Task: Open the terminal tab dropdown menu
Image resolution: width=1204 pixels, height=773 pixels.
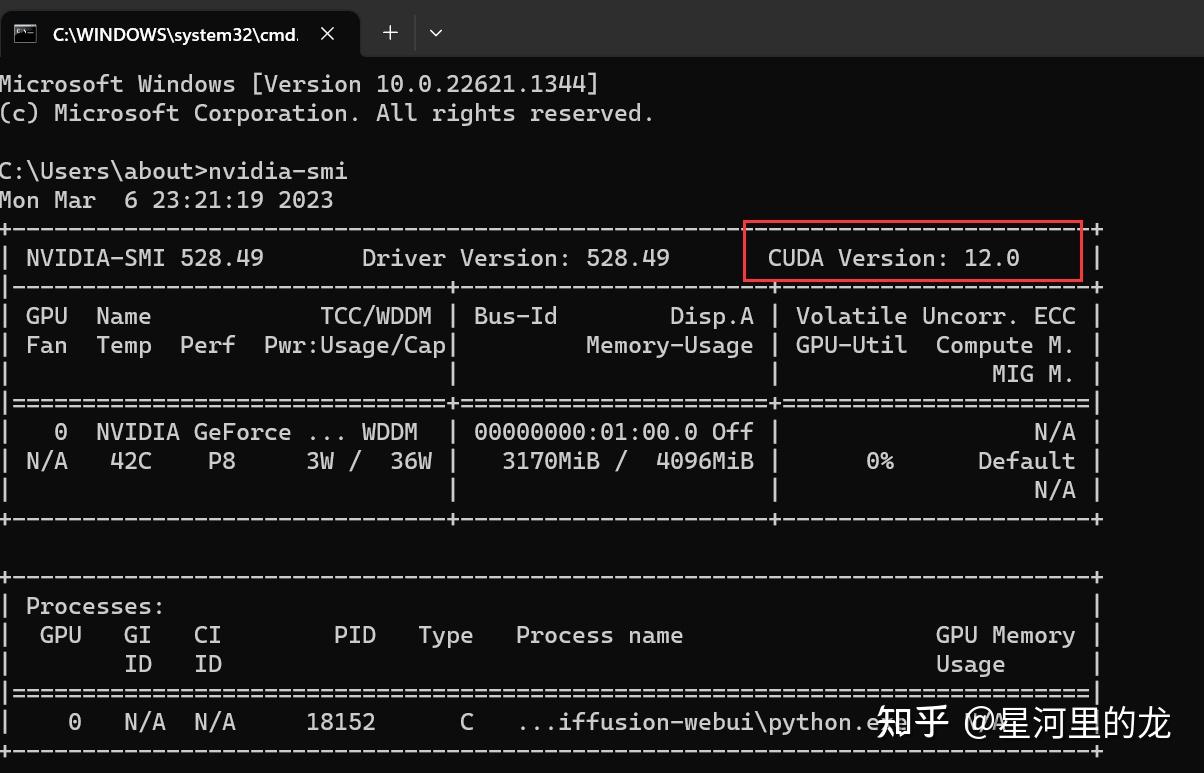Action: point(435,32)
